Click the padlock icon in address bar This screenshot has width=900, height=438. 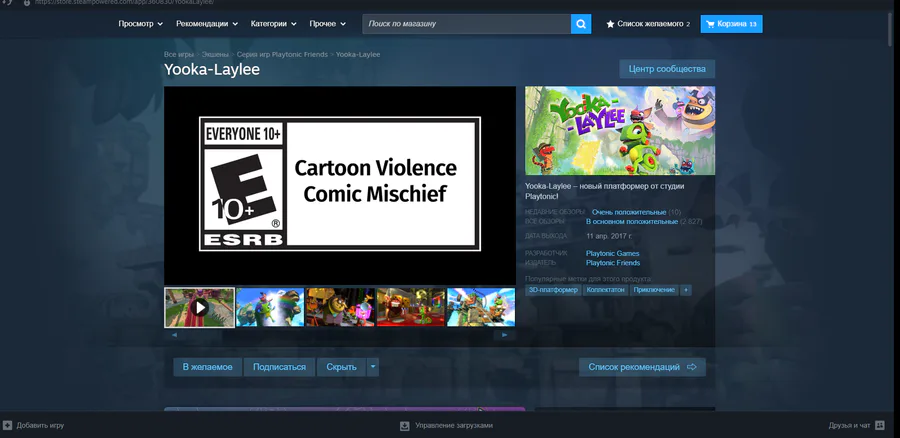pyautogui.click(x=27, y=2)
